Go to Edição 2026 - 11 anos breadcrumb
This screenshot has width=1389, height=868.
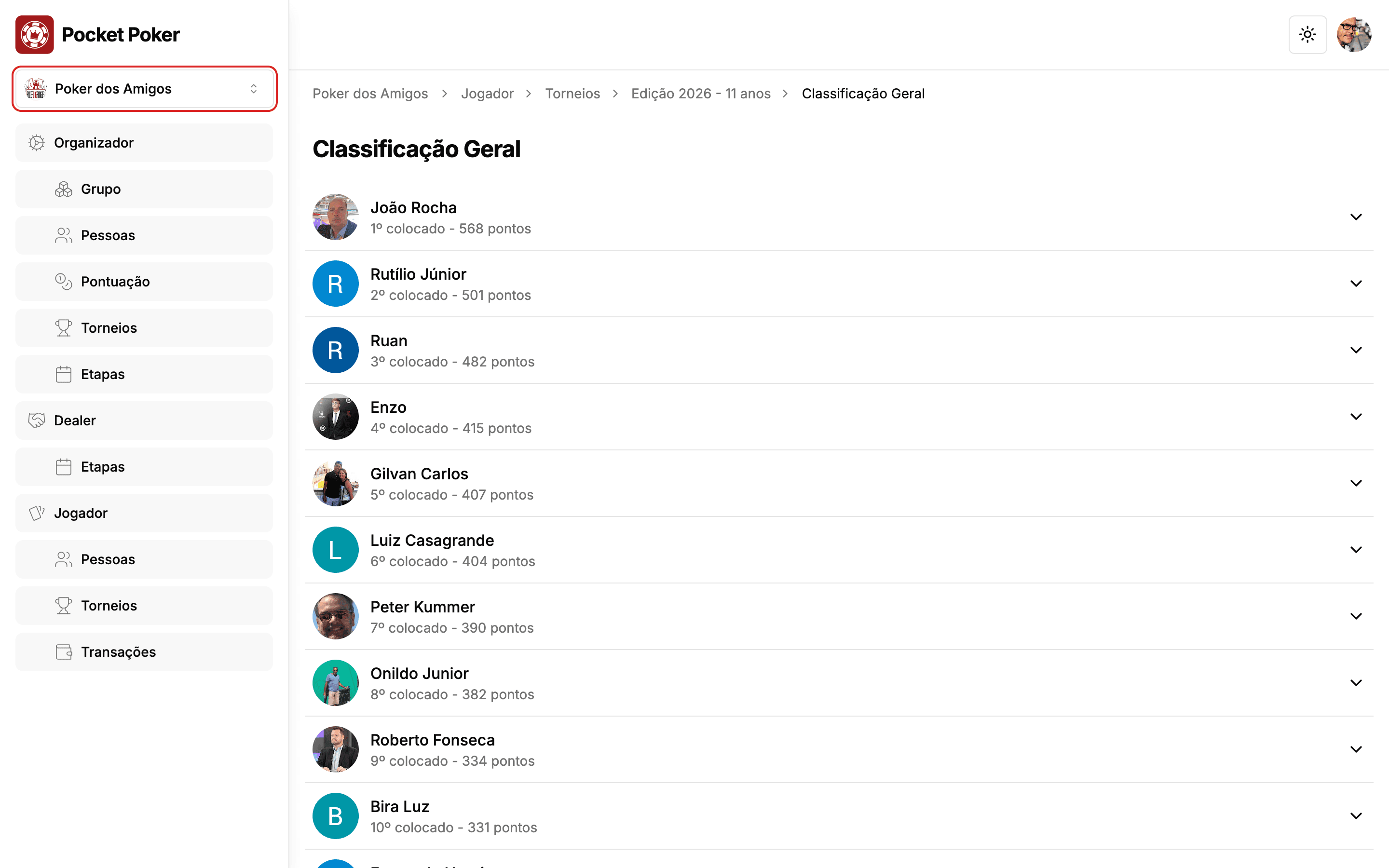701,94
